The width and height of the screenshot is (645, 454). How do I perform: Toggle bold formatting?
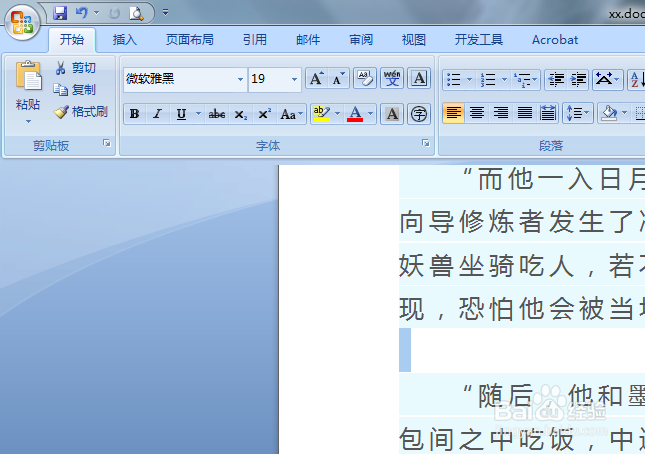(135, 114)
